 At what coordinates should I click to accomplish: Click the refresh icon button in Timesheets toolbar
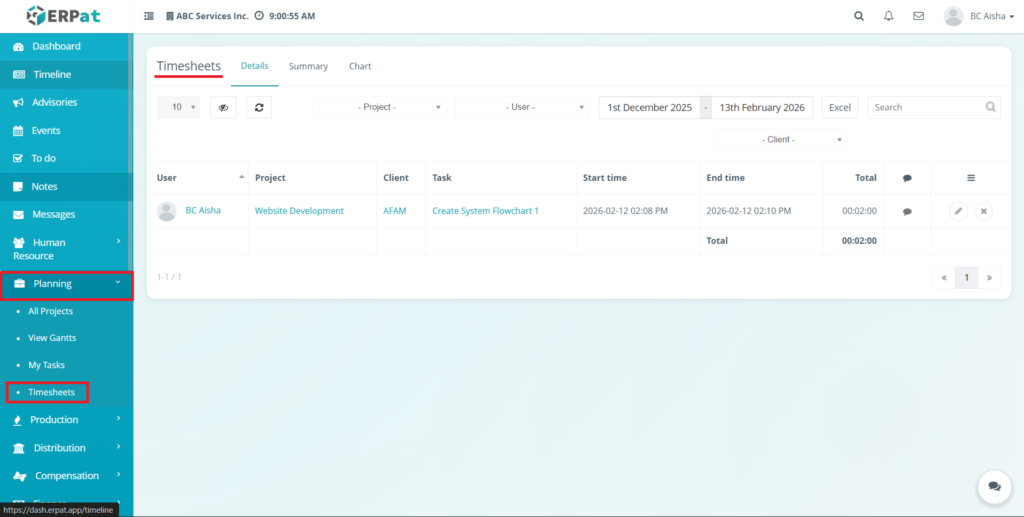click(259, 107)
